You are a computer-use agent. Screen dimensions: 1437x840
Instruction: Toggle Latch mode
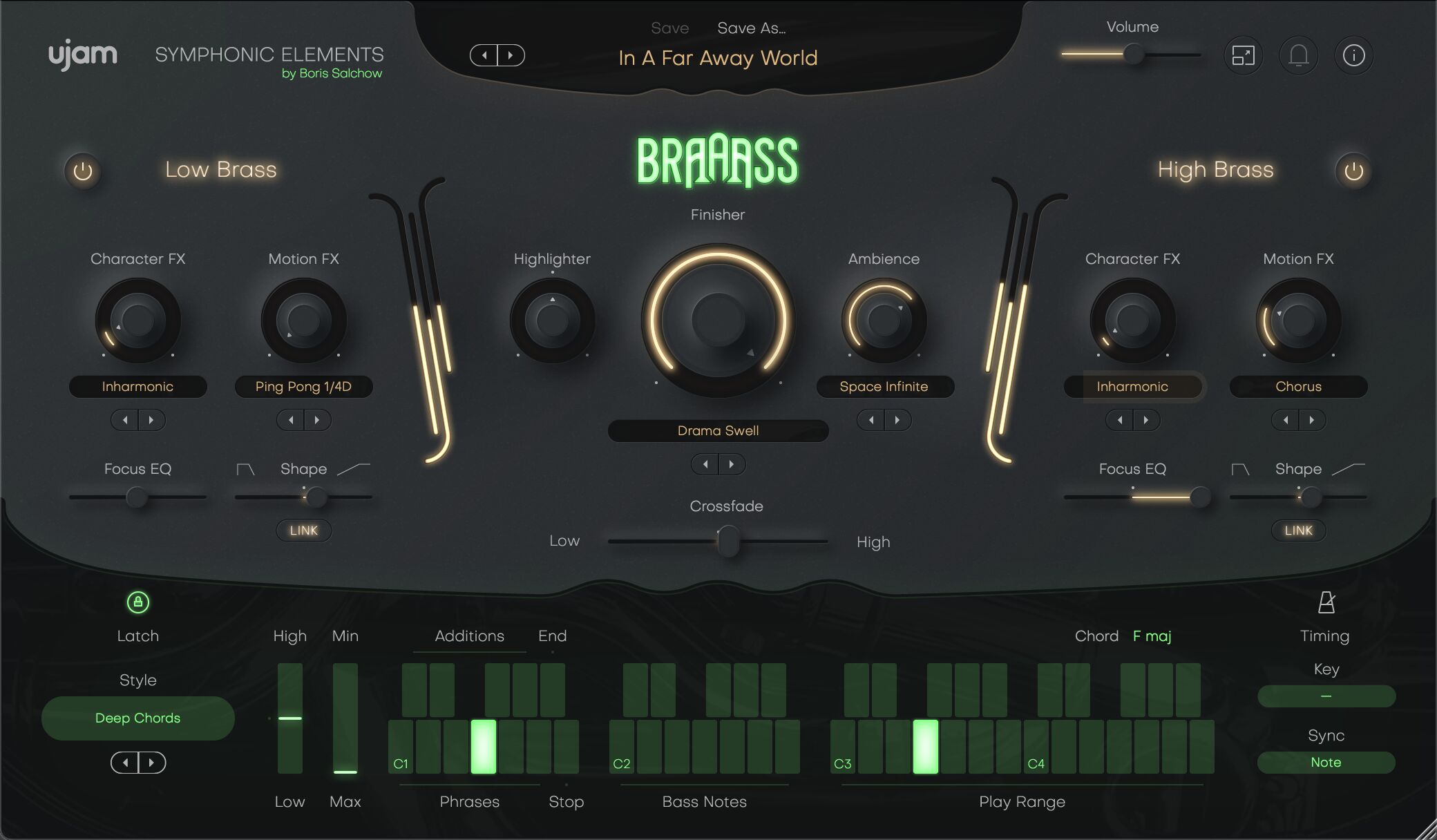click(x=137, y=602)
